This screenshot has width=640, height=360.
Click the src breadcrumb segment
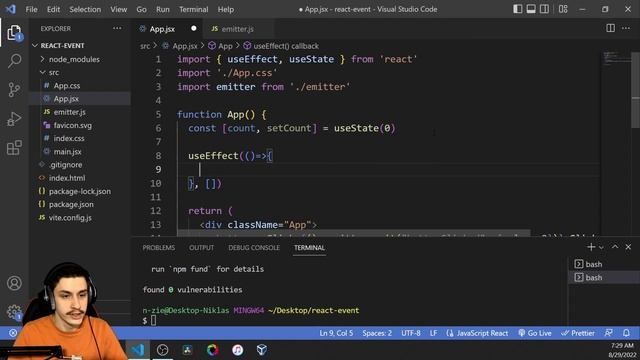tap(145, 46)
